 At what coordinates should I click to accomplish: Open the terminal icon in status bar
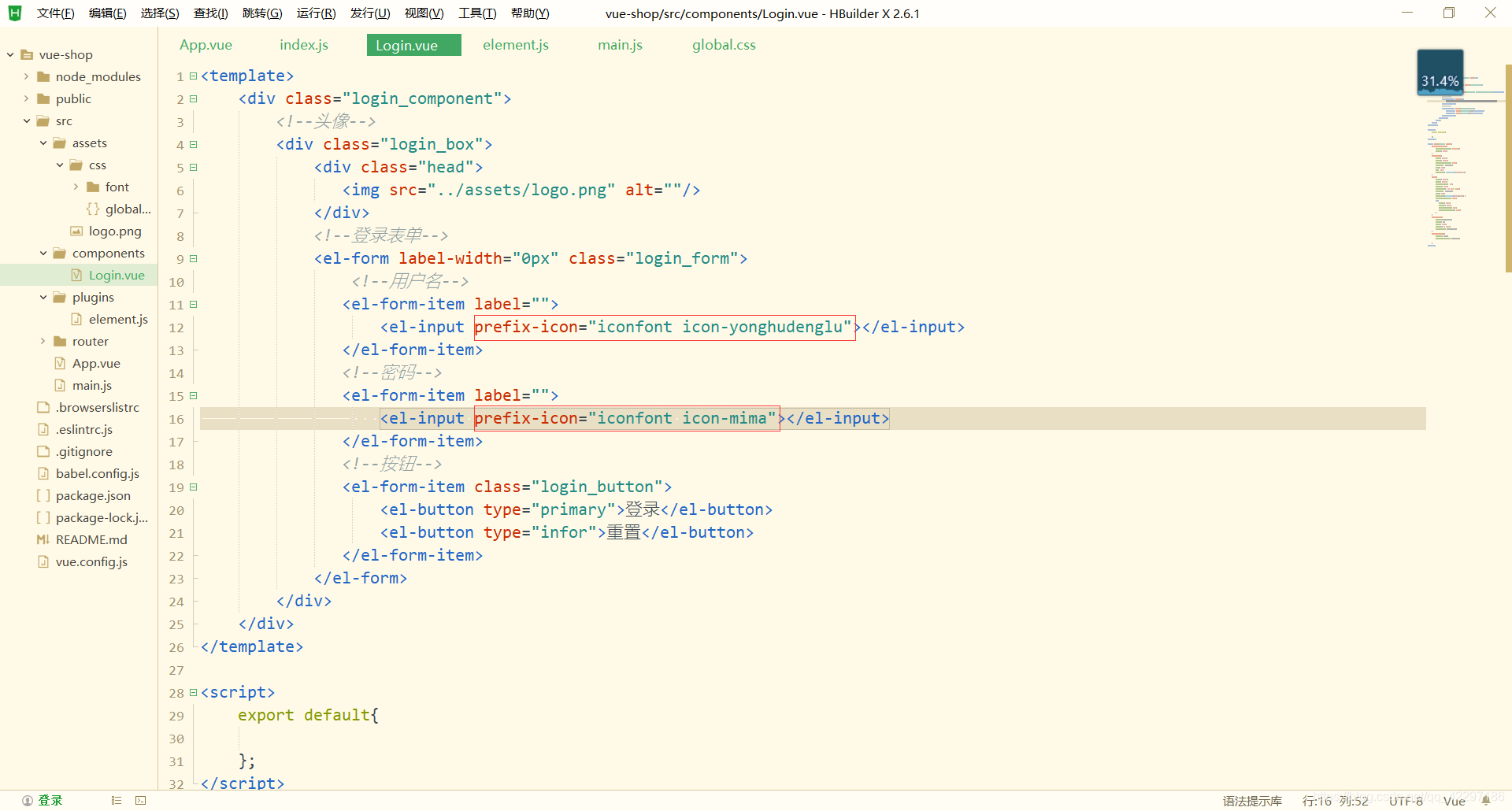(x=141, y=801)
